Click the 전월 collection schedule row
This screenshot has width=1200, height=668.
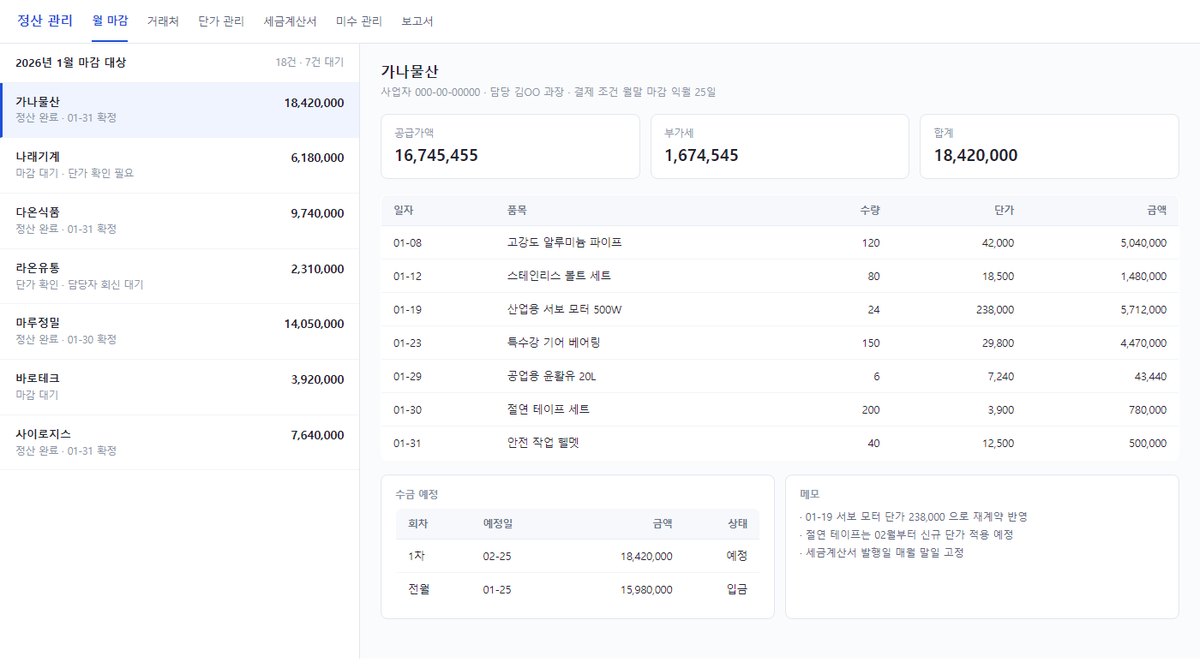click(x=577, y=590)
